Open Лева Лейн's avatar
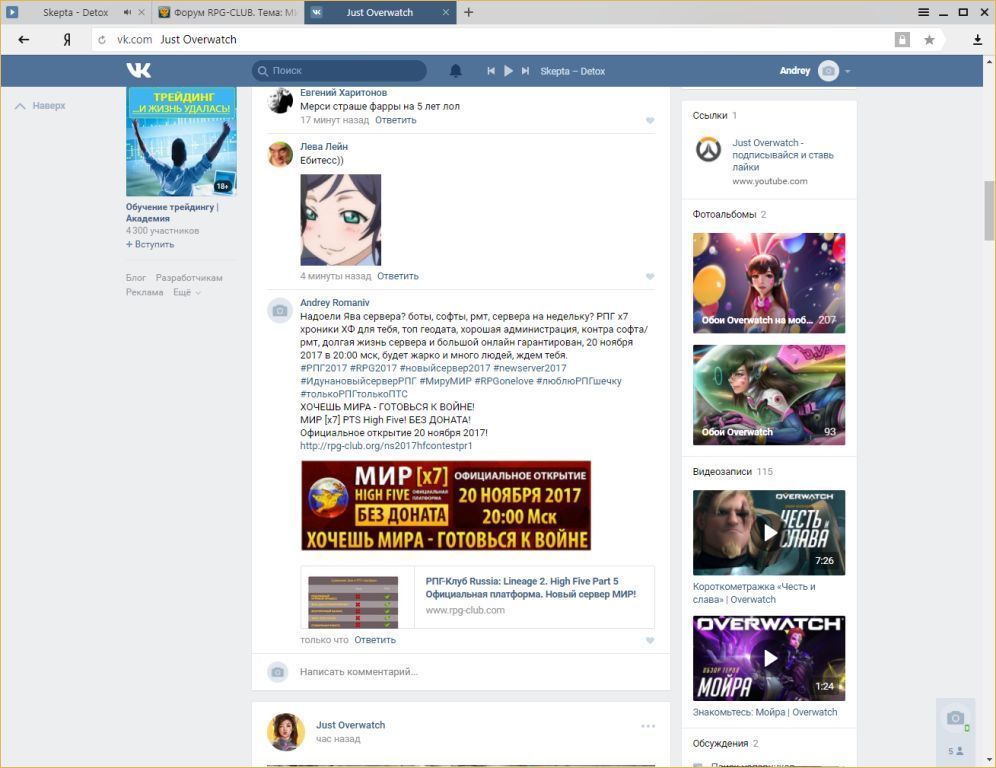The image size is (996, 768). click(280, 154)
